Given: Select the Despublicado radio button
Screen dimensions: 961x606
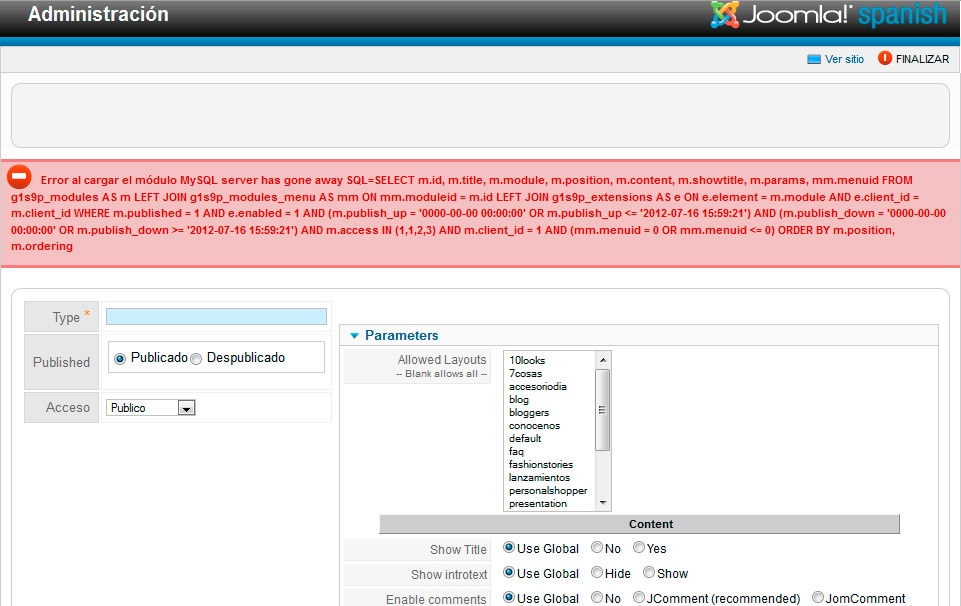Looking at the screenshot, I should [x=196, y=359].
